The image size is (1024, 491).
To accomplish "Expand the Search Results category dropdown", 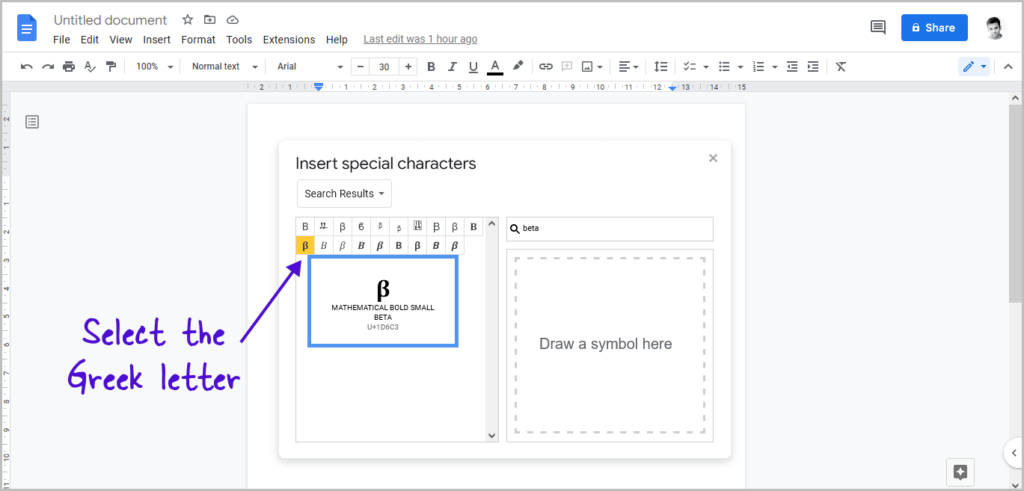I will tap(344, 193).
